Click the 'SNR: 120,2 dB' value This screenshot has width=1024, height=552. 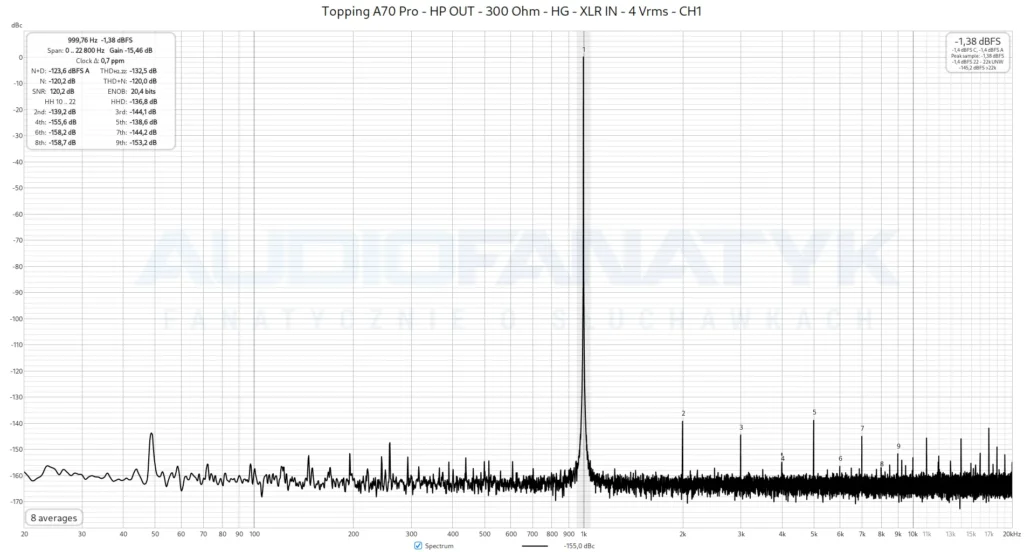[54, 91]
